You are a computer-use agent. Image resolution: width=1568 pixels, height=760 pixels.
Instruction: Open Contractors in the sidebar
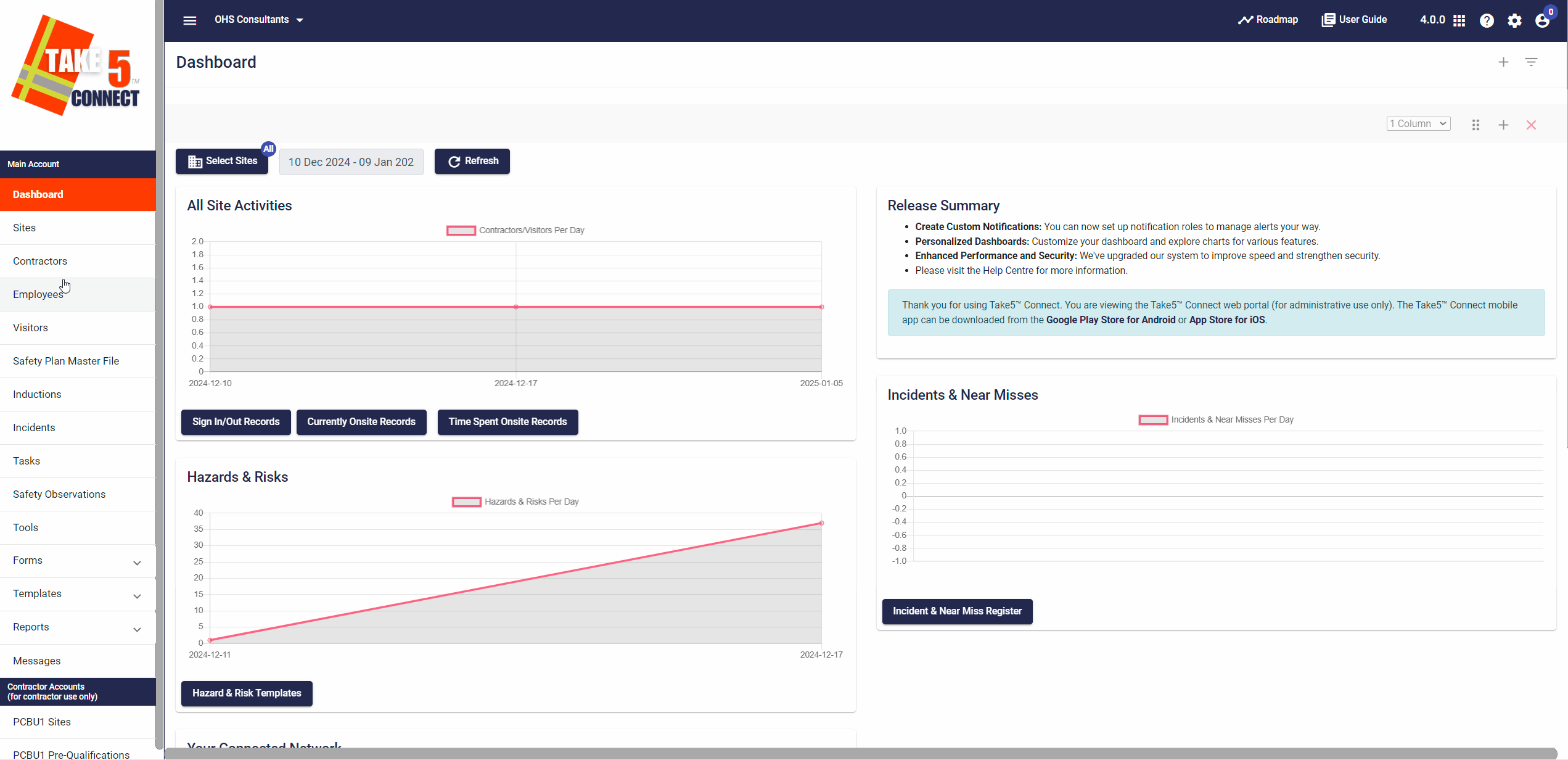coord(78,261)
